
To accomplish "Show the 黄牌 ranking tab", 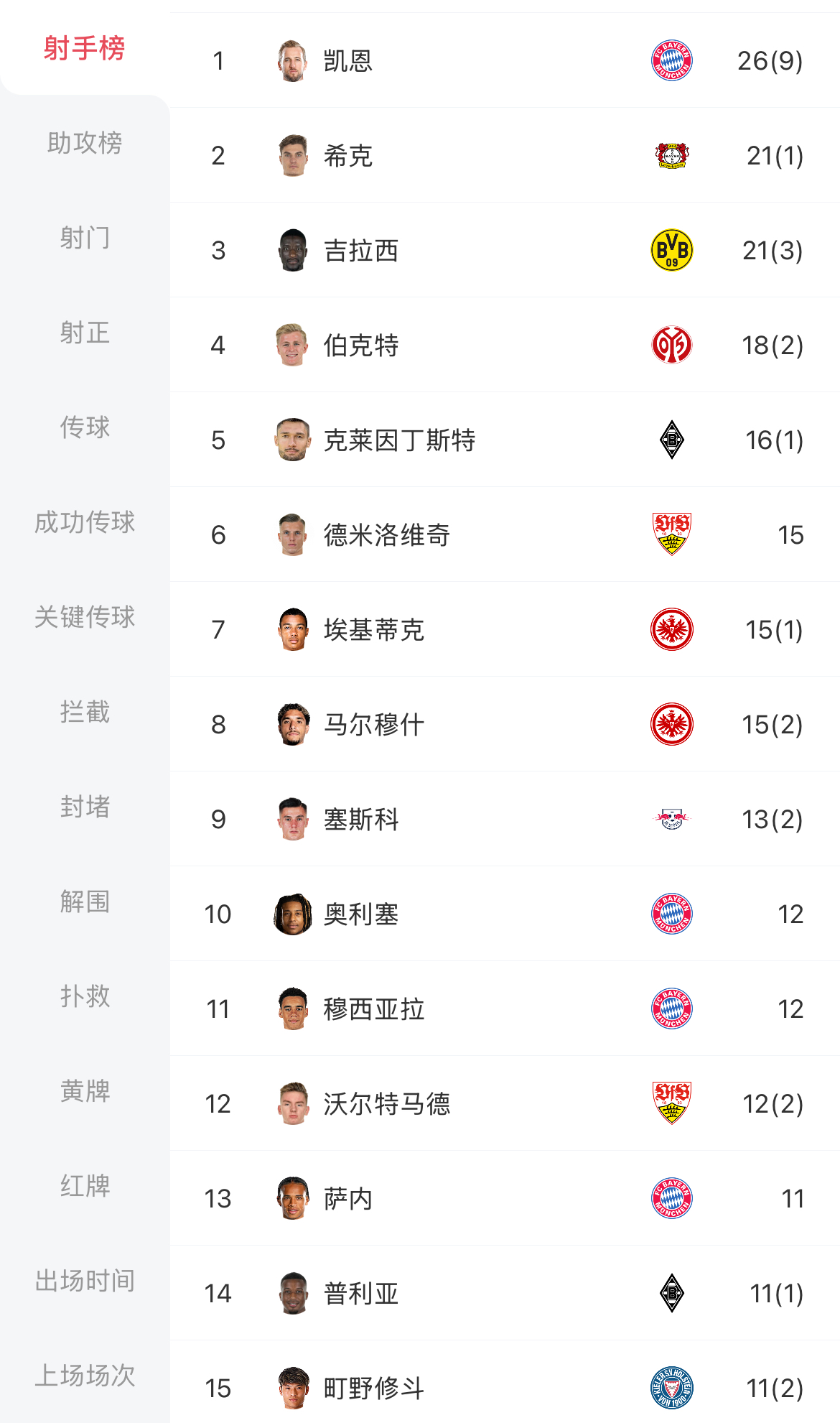I will pos(85,1091).
